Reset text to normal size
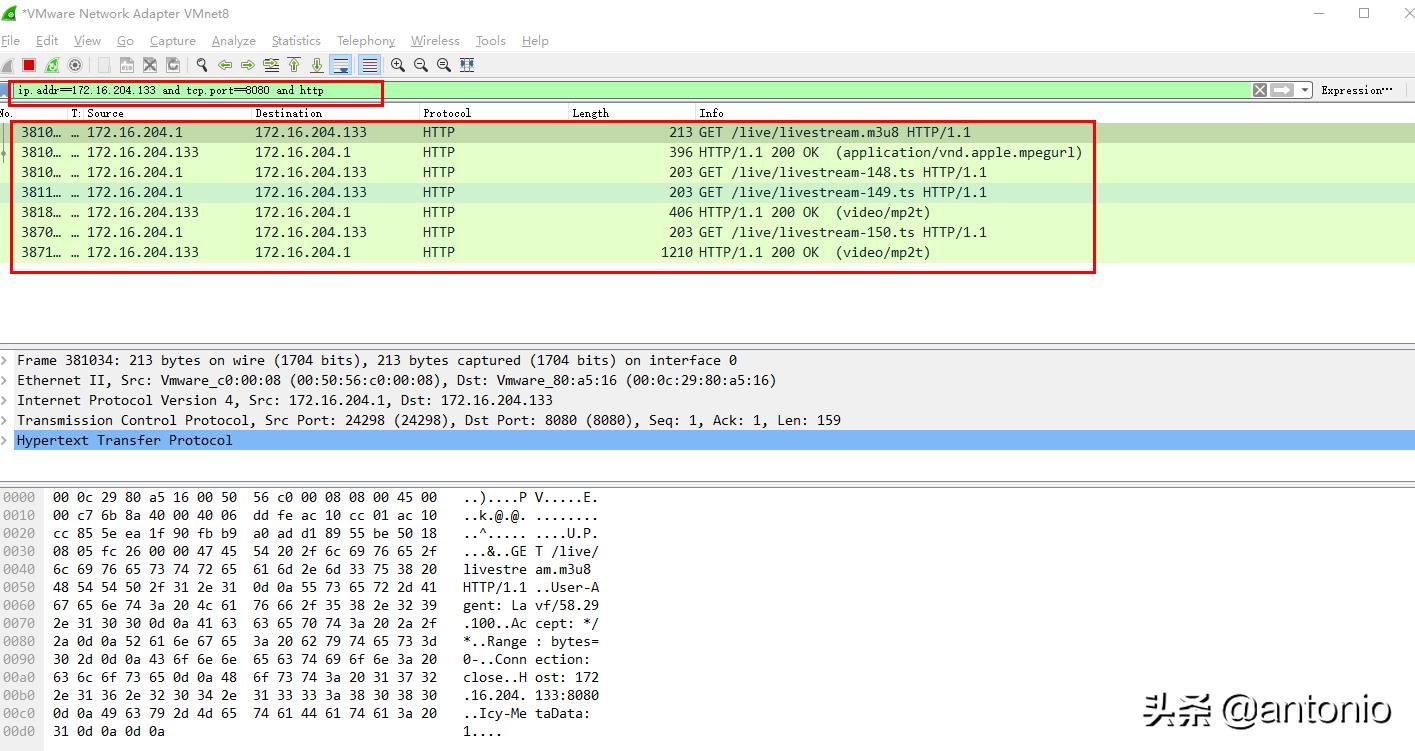 (x=444, y=65)
